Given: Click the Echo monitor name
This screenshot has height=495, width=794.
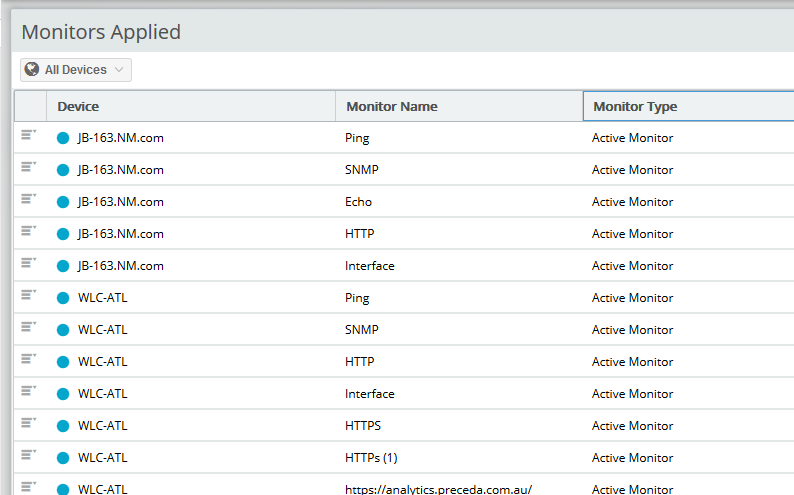Looking at the screenshot, I should click(x=359, y=201).
